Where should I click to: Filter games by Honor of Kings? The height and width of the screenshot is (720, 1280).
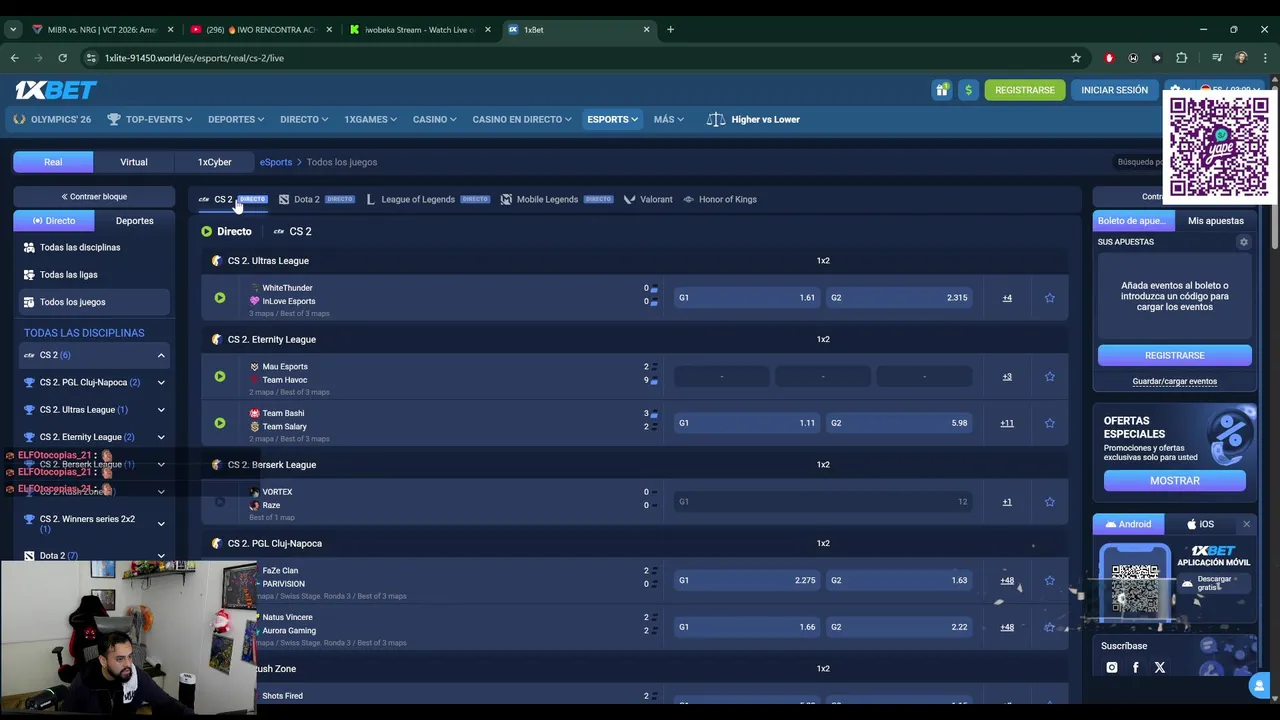pyautogui.click(x=720, y=199)
